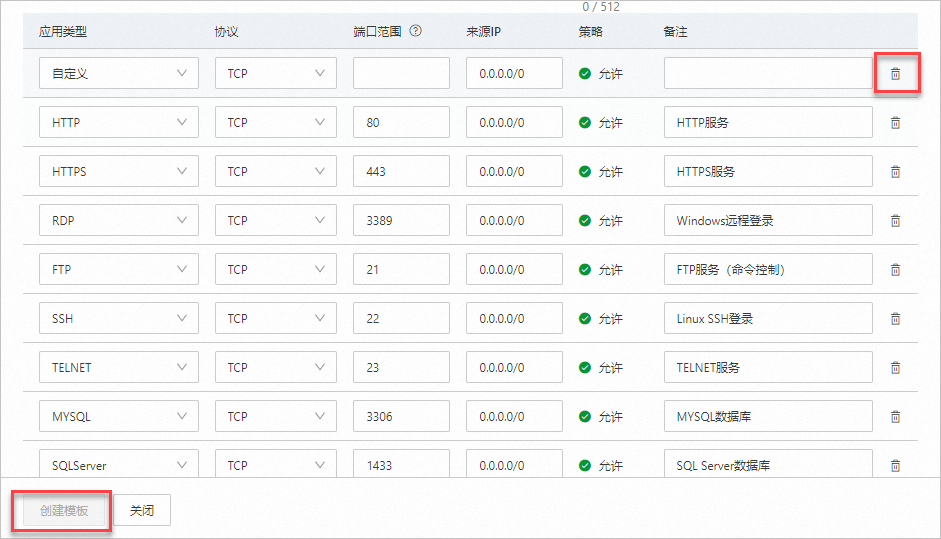Click the 协议 column header

point(226,31)
